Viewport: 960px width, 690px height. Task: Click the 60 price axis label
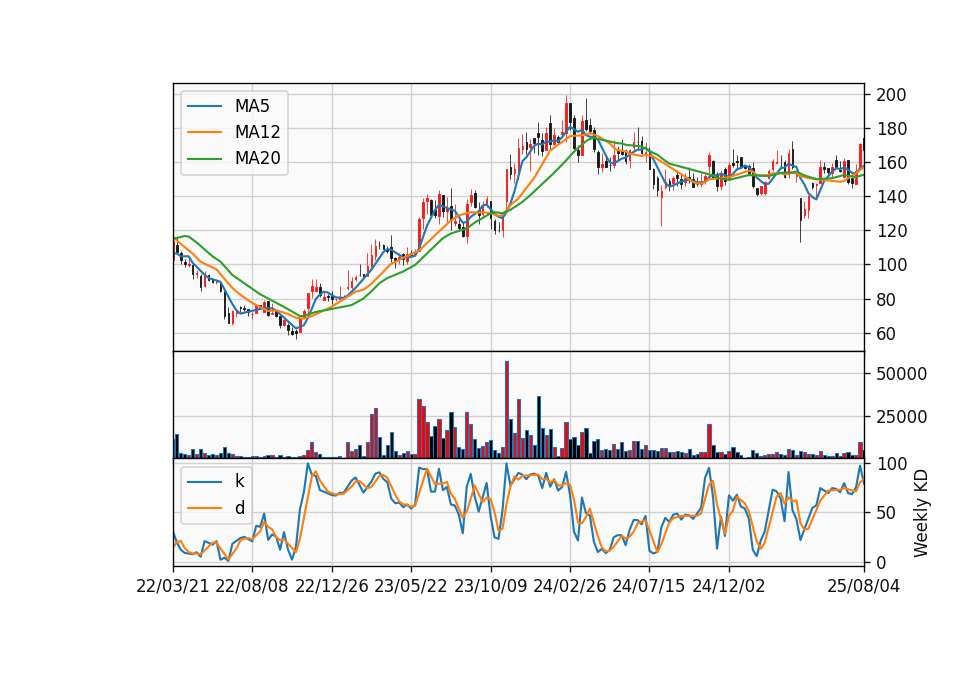tap(886, 334)
